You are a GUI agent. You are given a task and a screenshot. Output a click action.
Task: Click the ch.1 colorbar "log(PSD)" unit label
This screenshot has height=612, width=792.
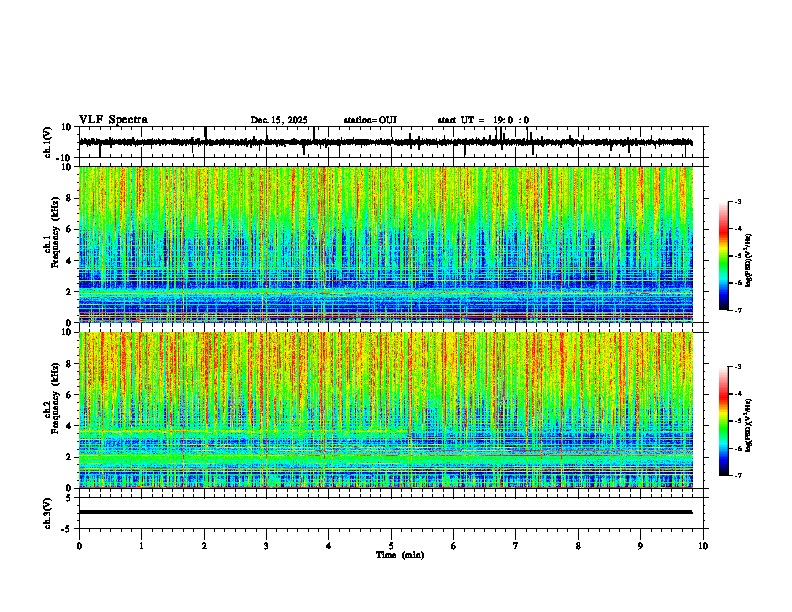[749, 260]
